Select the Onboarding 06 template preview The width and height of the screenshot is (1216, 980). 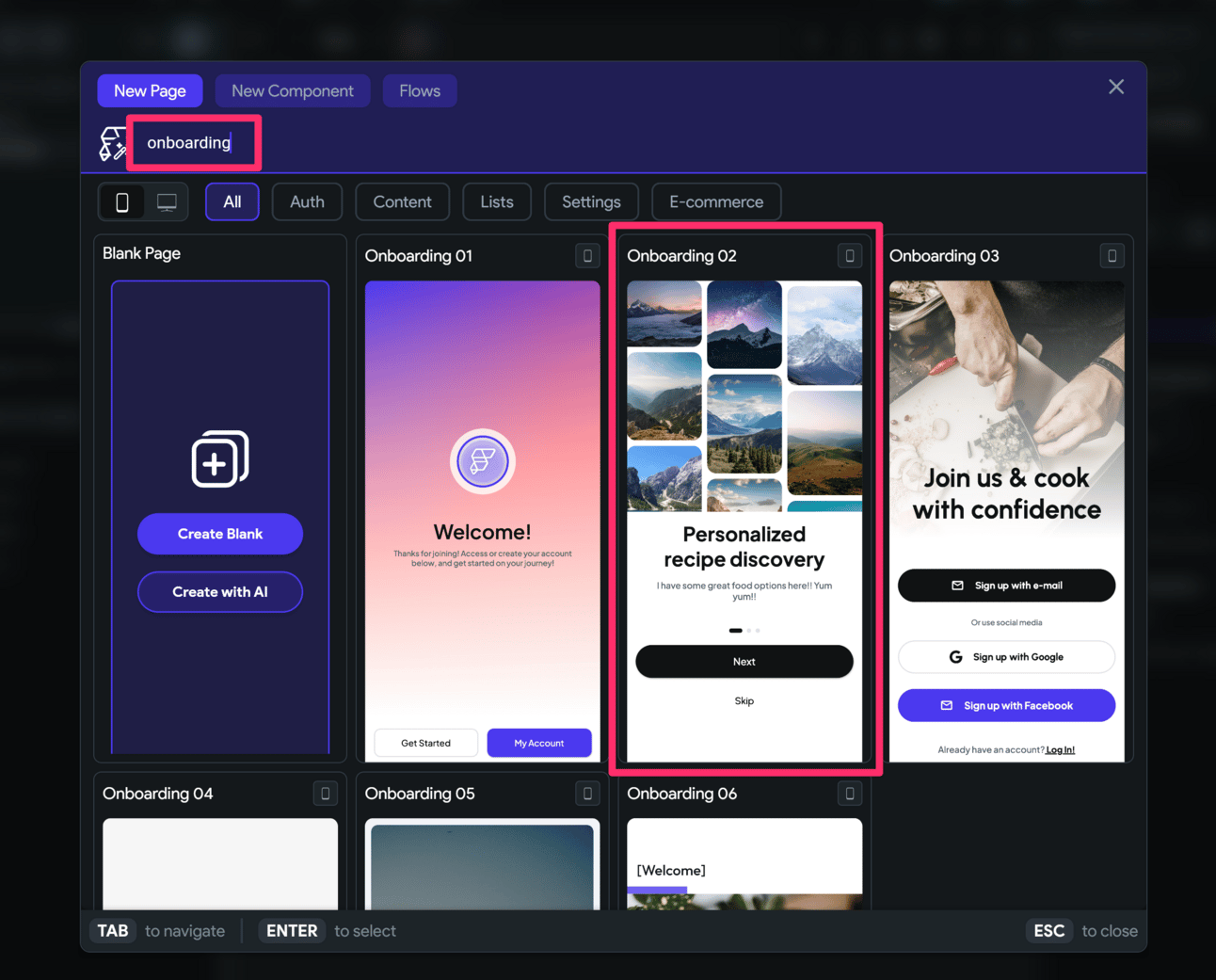point(744,863)
